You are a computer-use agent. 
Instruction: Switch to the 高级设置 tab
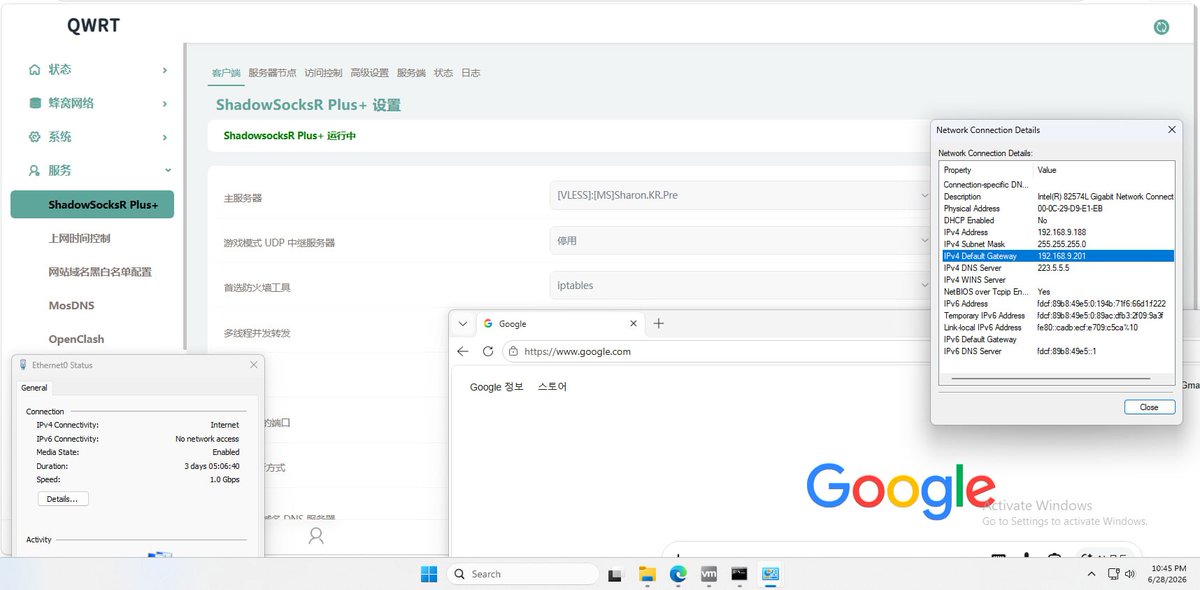coord(369,73)
